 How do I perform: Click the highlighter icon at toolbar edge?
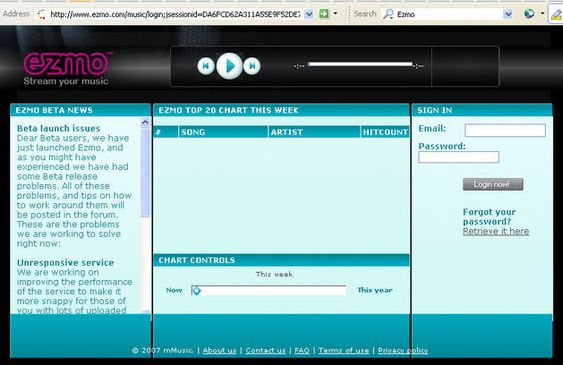click(556, 14)
